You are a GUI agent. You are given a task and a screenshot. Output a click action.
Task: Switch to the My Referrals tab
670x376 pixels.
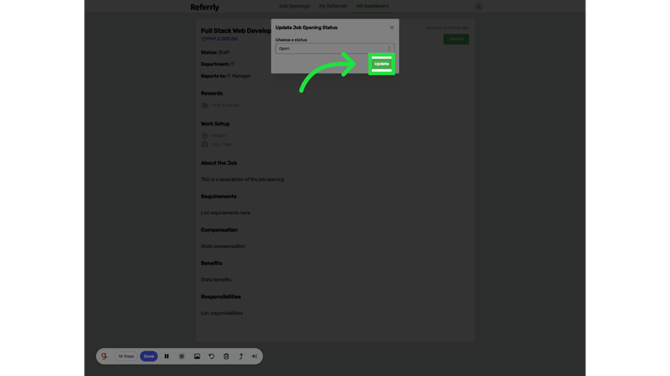333,6
